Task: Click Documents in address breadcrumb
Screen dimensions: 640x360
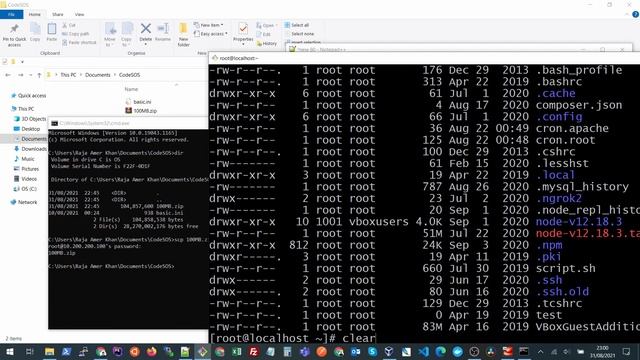Action: coord(98,75)
